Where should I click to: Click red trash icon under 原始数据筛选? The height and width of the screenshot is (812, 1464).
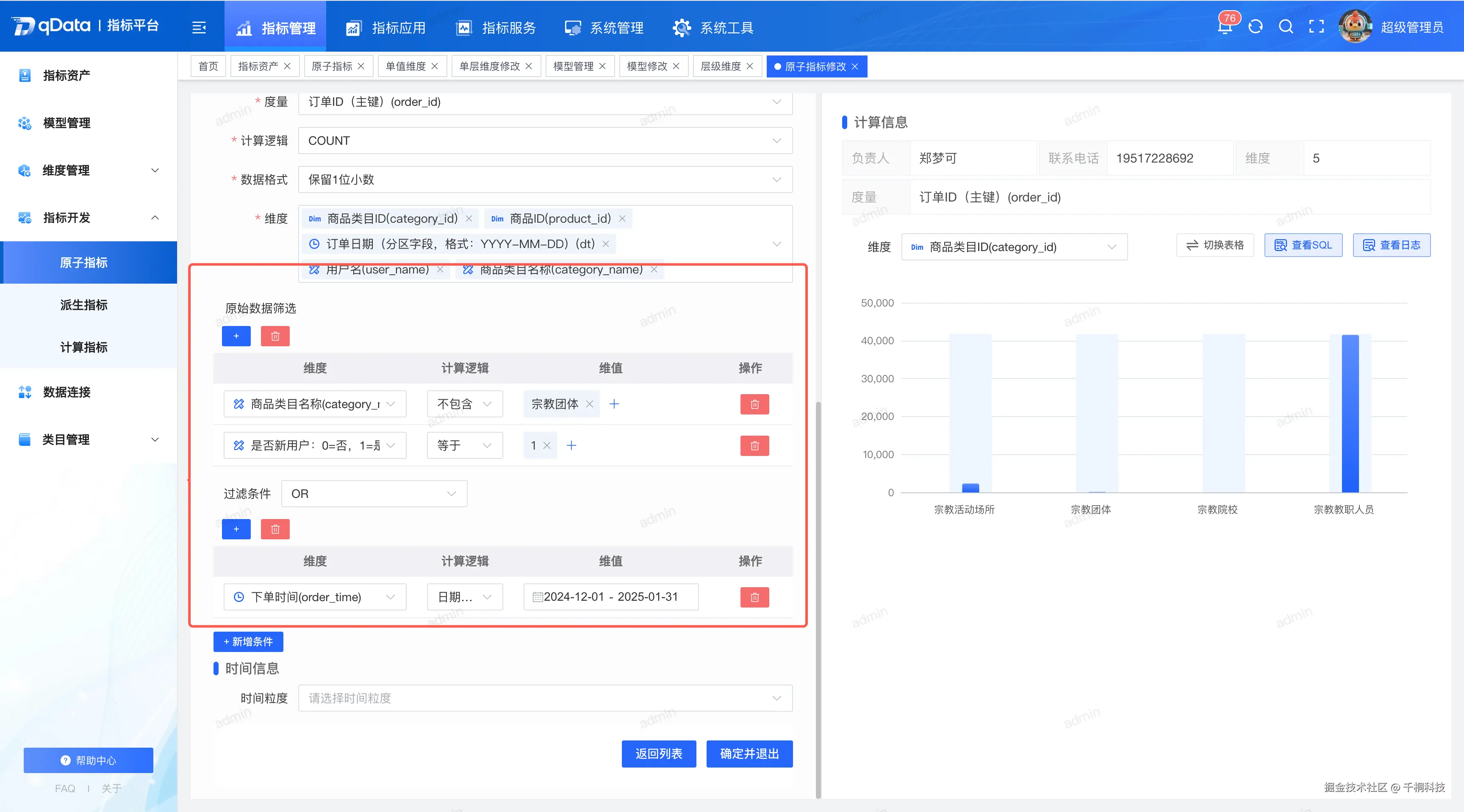275,336
